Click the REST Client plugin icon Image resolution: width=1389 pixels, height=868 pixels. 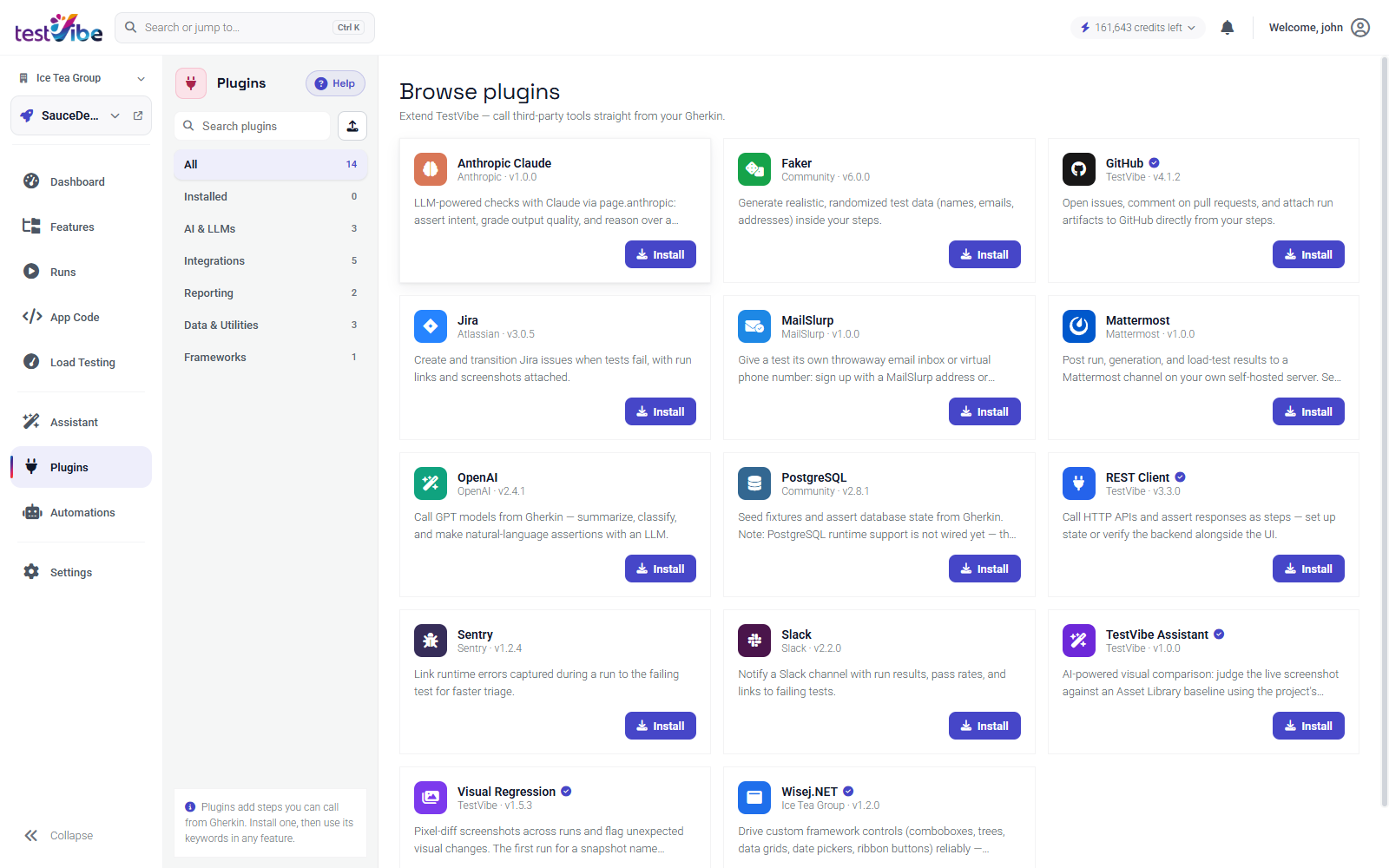pyautogui.click(x=1079, y=483)
